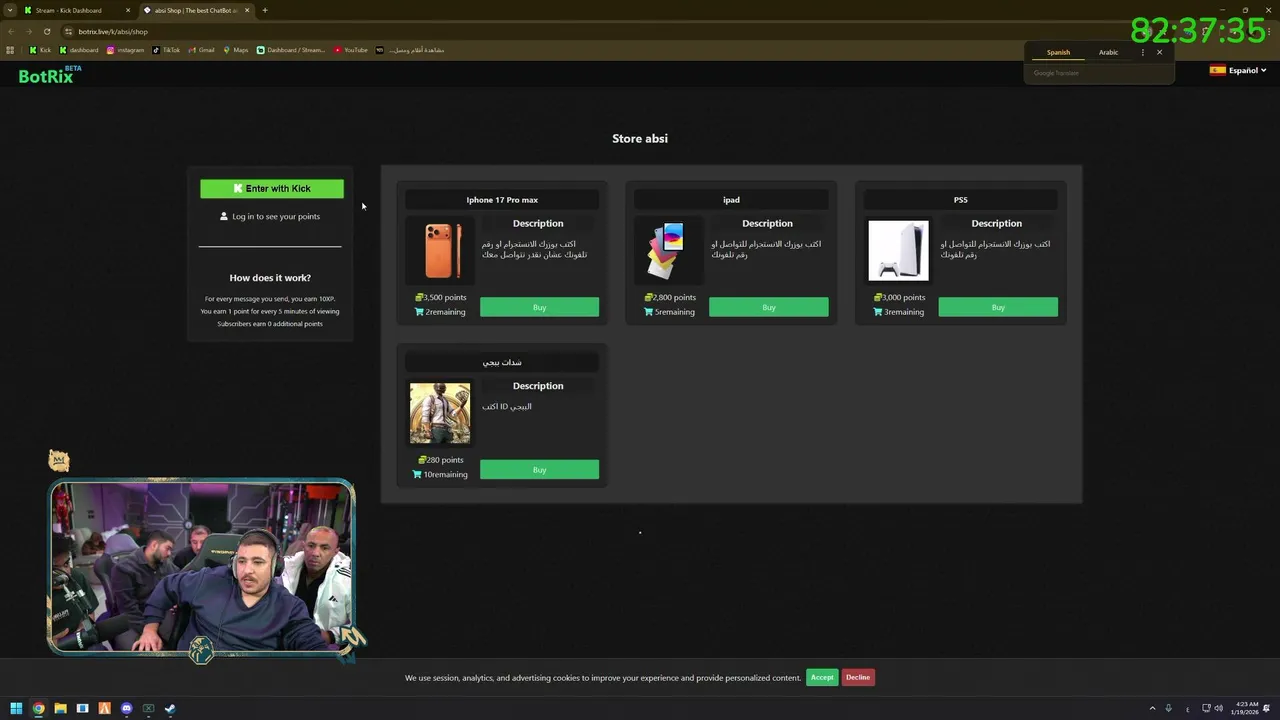Buy the ipad item
The image size is (1280, 720).
(768, 307)
